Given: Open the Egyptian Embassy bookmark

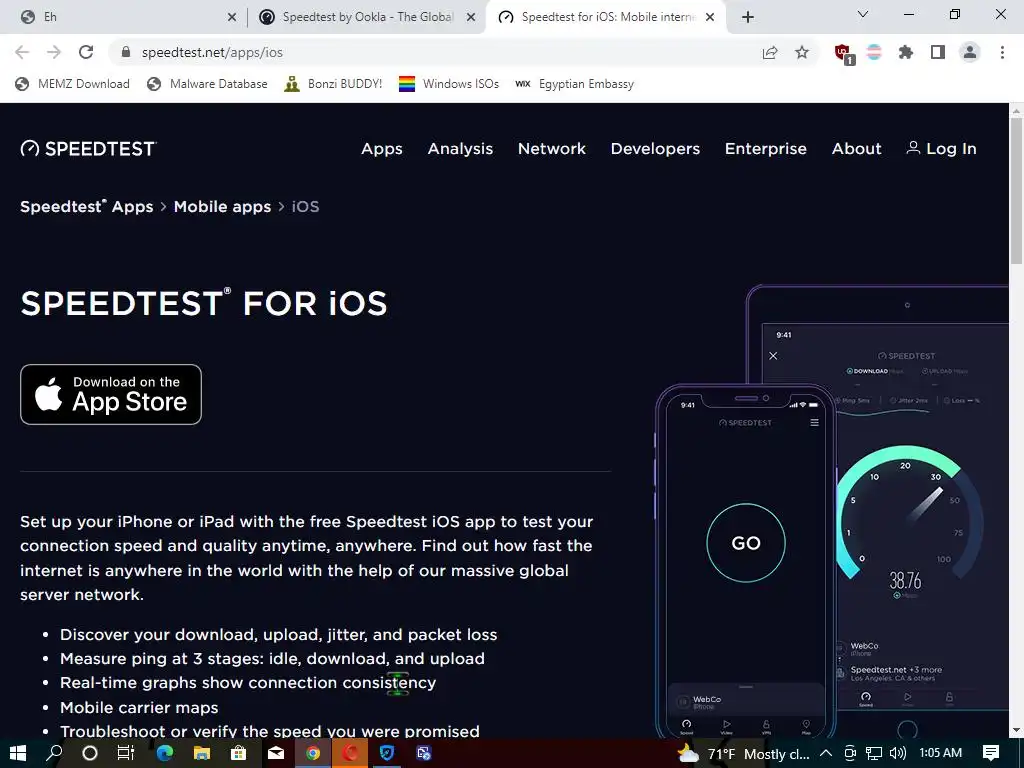Looking at the screenshot, I should pyautogui.click(x=575, y=84).
